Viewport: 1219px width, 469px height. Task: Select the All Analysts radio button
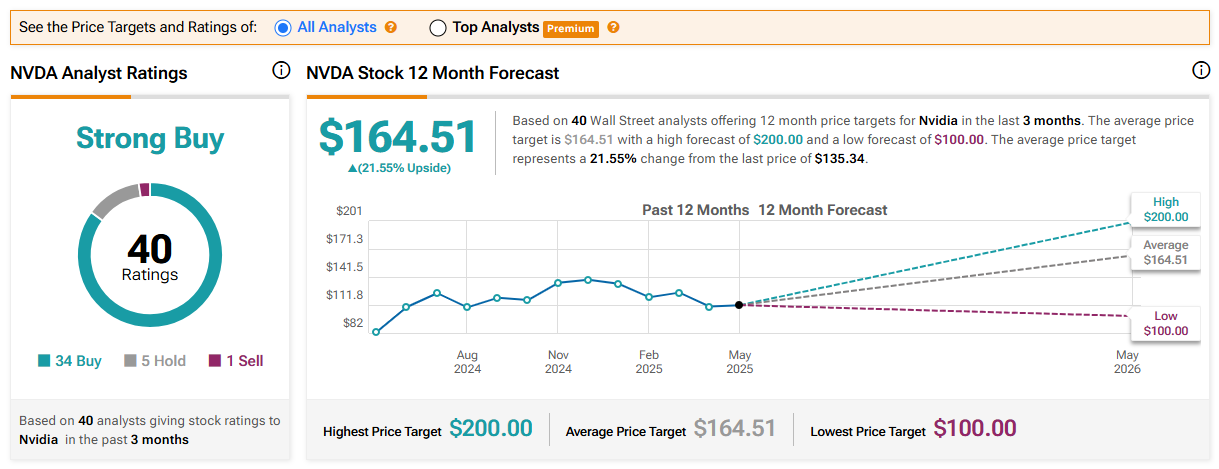283,28
